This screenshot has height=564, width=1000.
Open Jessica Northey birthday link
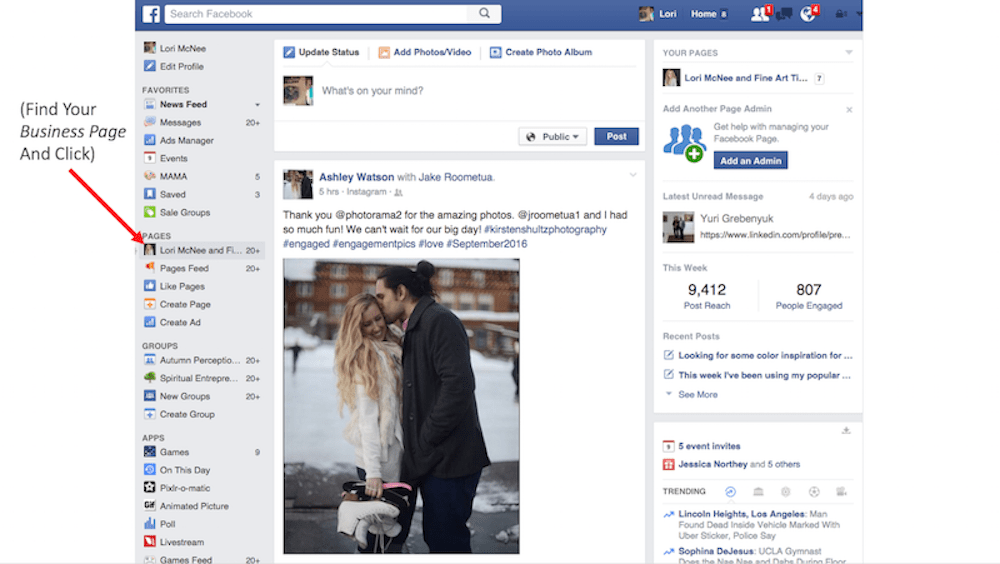pos(712,464)
